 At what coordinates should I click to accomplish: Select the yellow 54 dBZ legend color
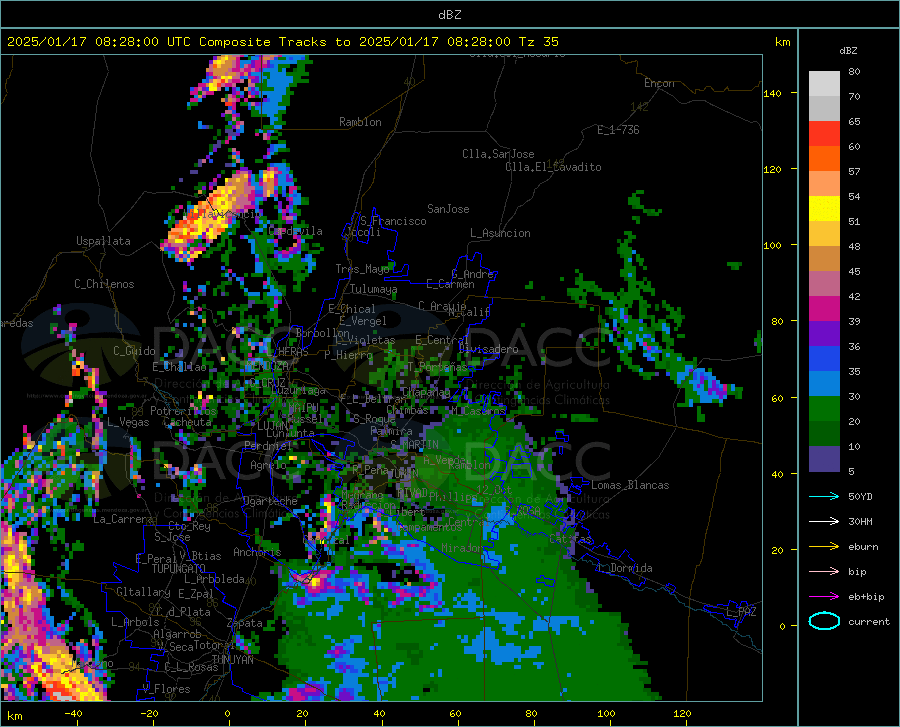(824, 209)
